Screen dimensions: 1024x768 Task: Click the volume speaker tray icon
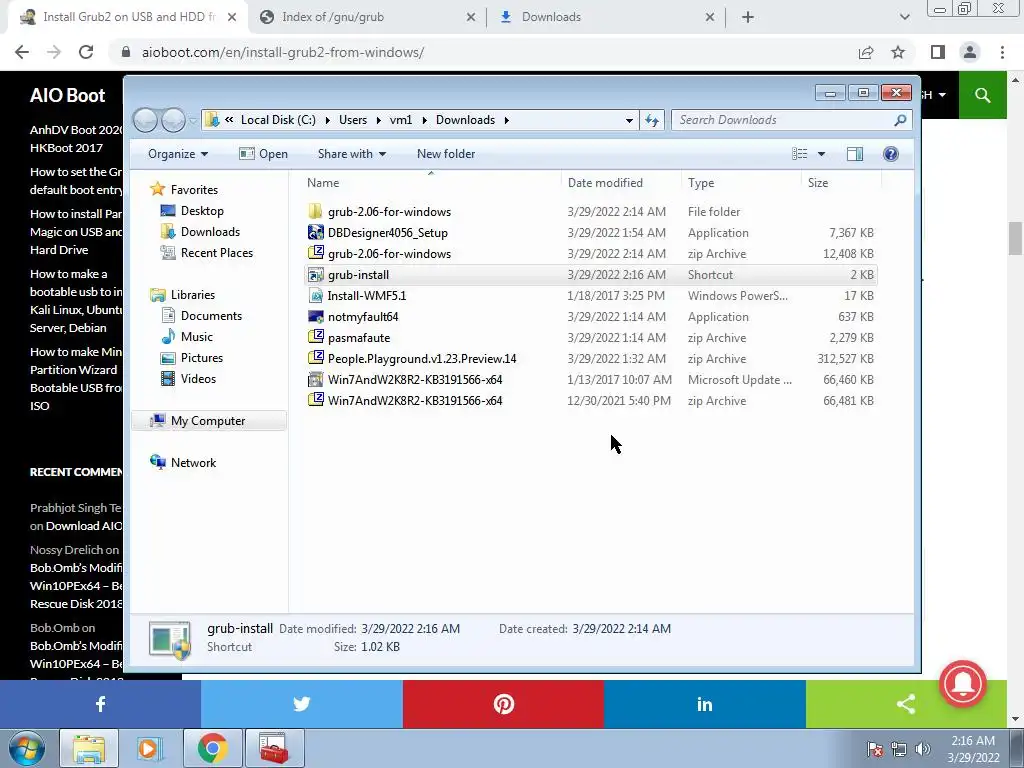[x=923, y=749]
